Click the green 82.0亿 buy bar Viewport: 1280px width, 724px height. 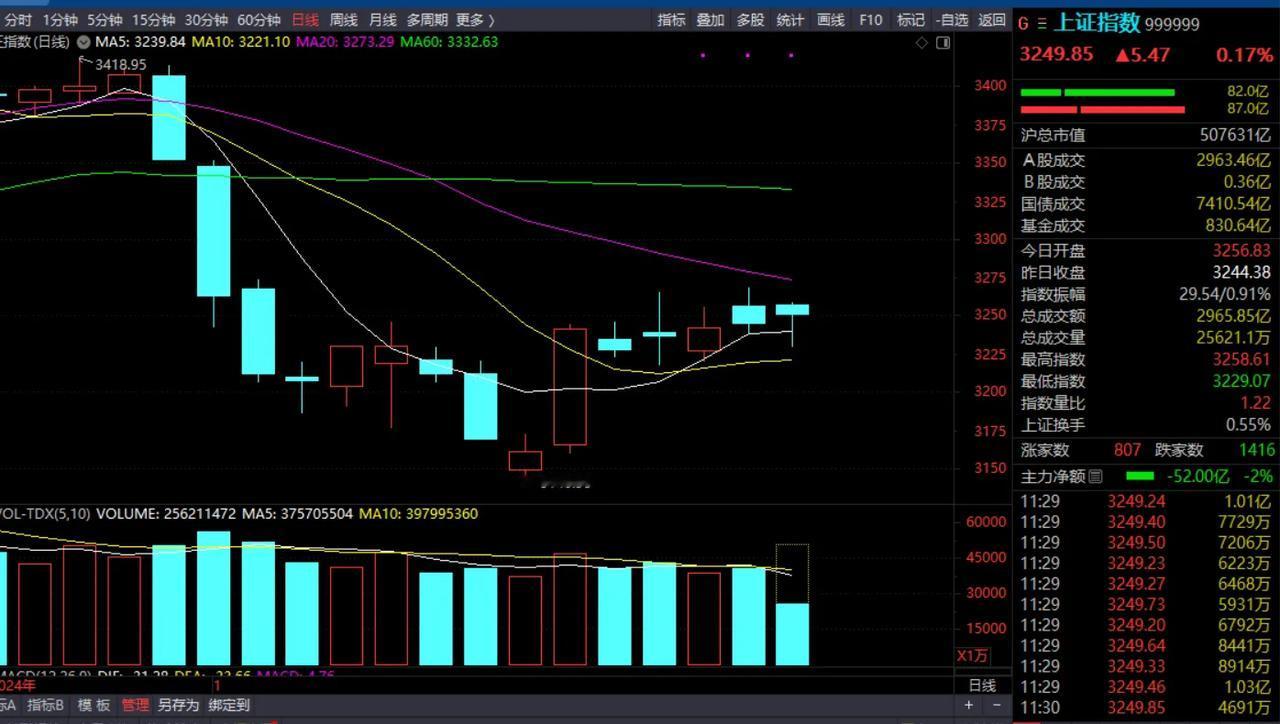click(1097, 93)
